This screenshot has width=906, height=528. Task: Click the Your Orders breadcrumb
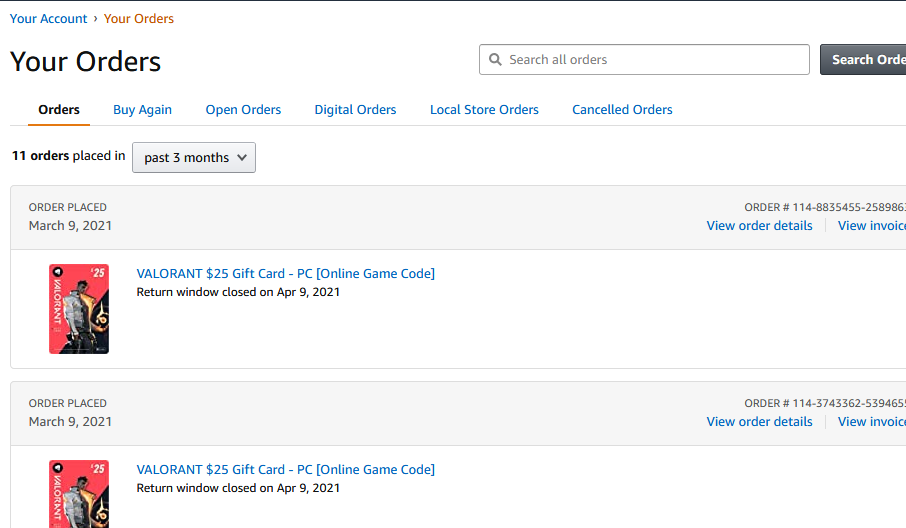click(x=139, y=18)
